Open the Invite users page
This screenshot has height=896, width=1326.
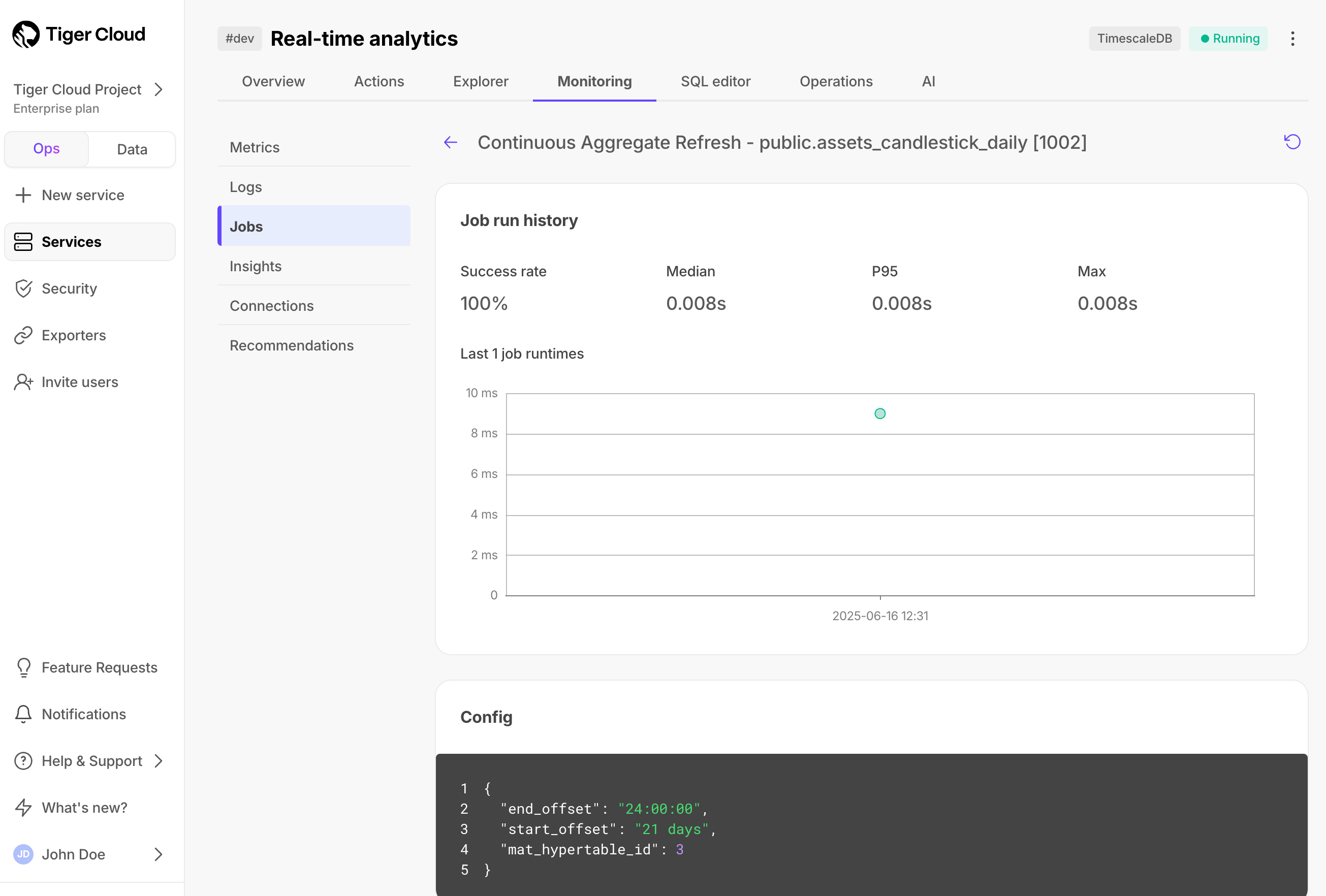(80, 382)
